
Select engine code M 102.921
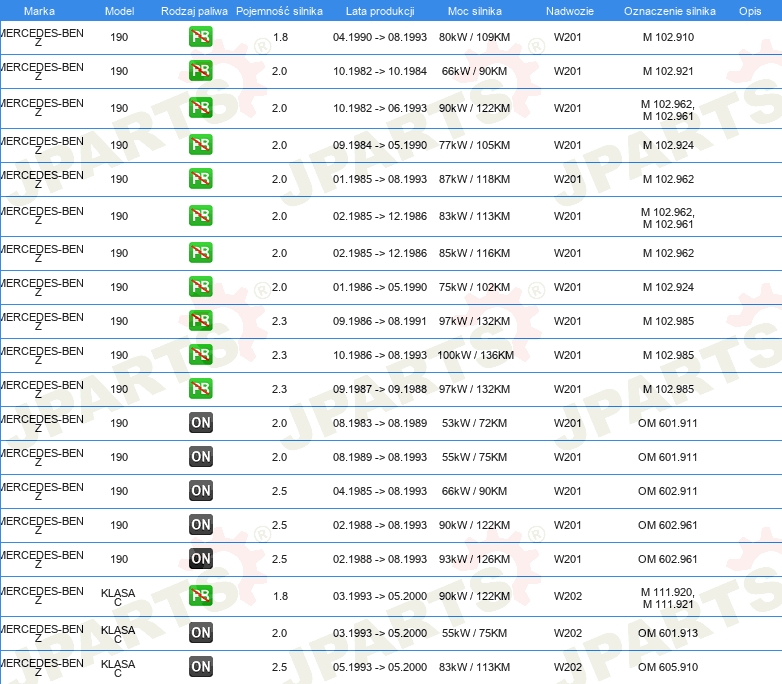pyautogui.click(x=668, y=71)
